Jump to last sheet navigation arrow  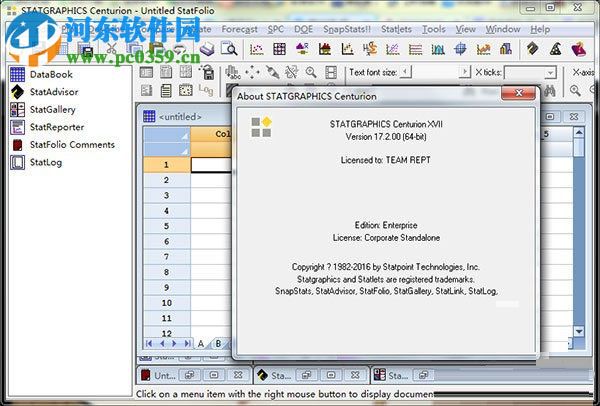point(187,343)
